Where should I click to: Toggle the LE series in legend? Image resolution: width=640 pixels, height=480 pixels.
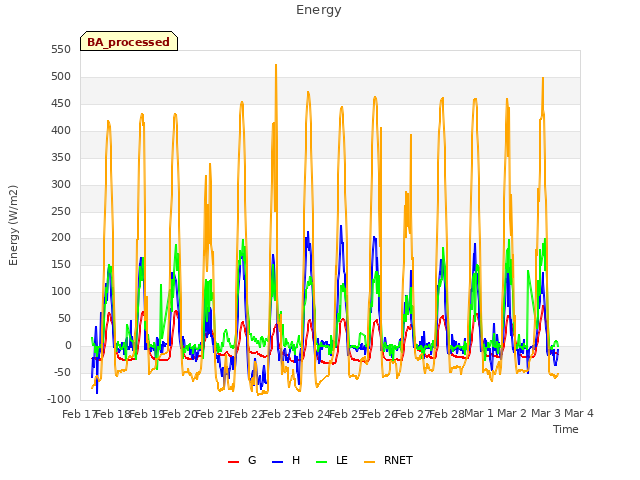pos(332,460)
